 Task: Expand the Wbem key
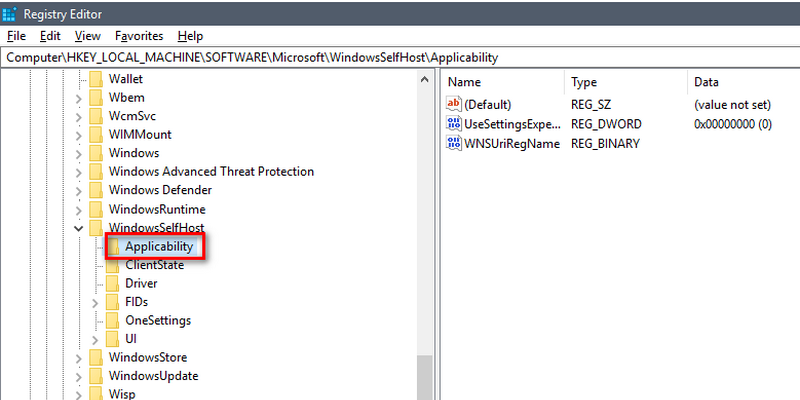pyautogui.click(x=78, y=98)
